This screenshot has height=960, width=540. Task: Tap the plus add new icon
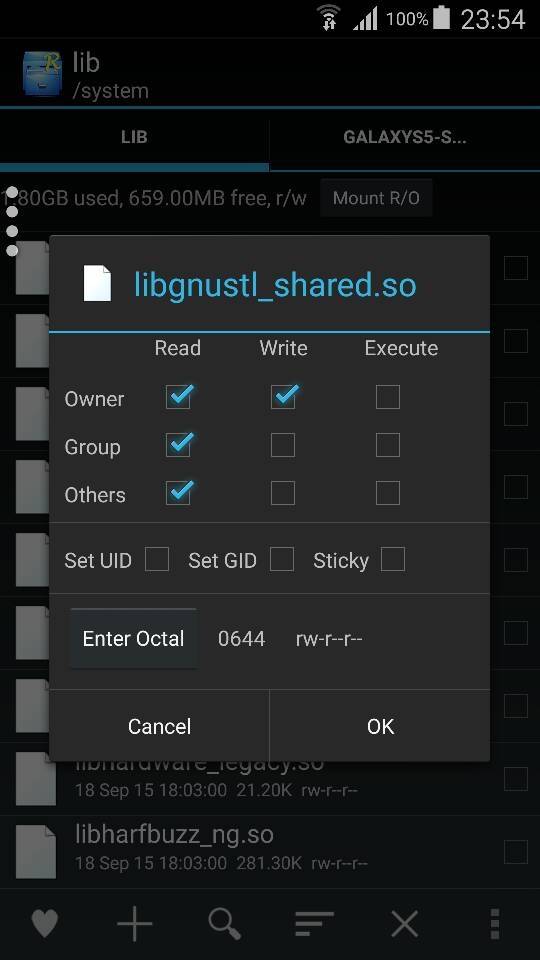135,923
